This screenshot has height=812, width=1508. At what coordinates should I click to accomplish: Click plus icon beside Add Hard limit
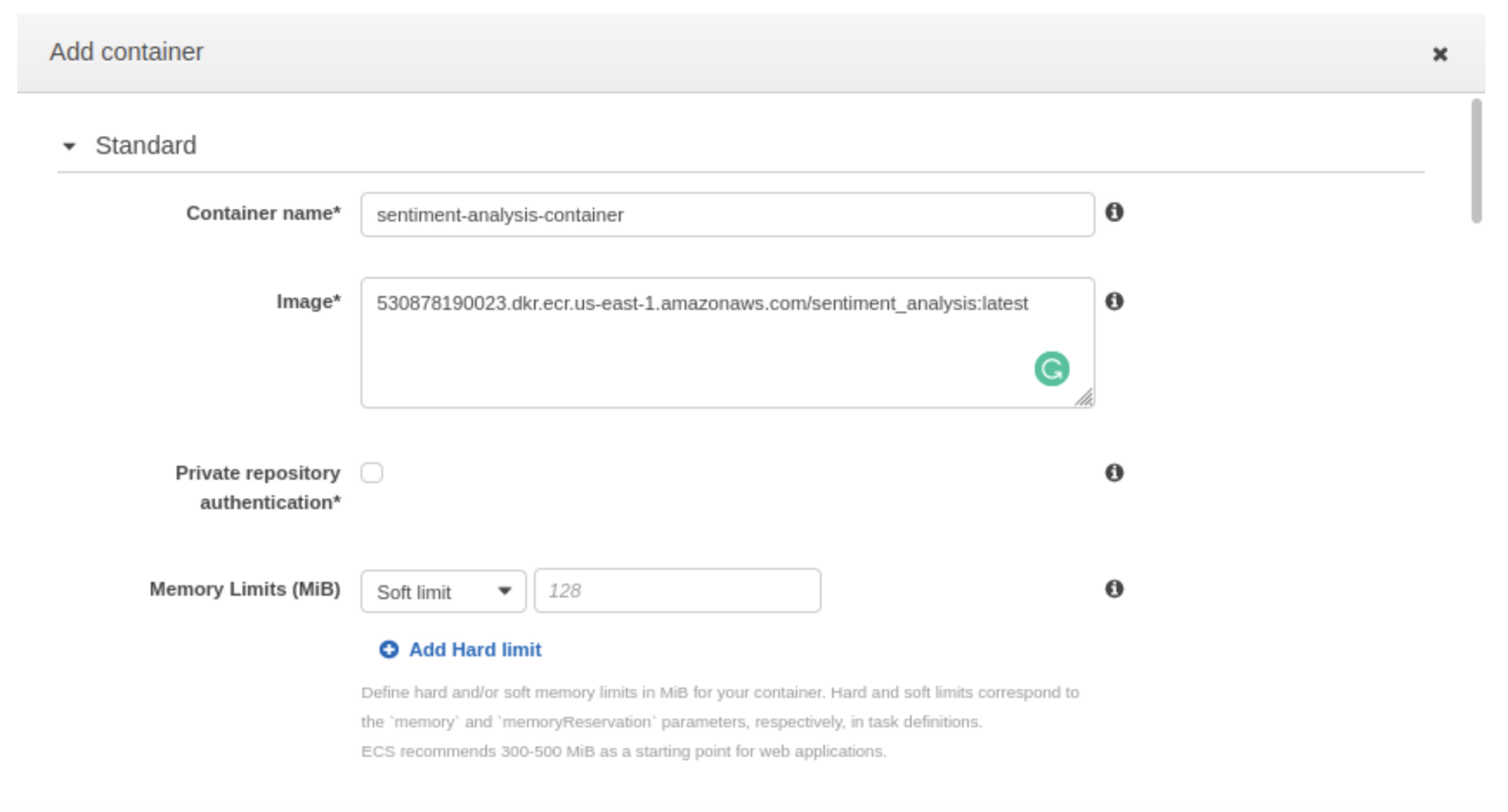coord(388,649)
